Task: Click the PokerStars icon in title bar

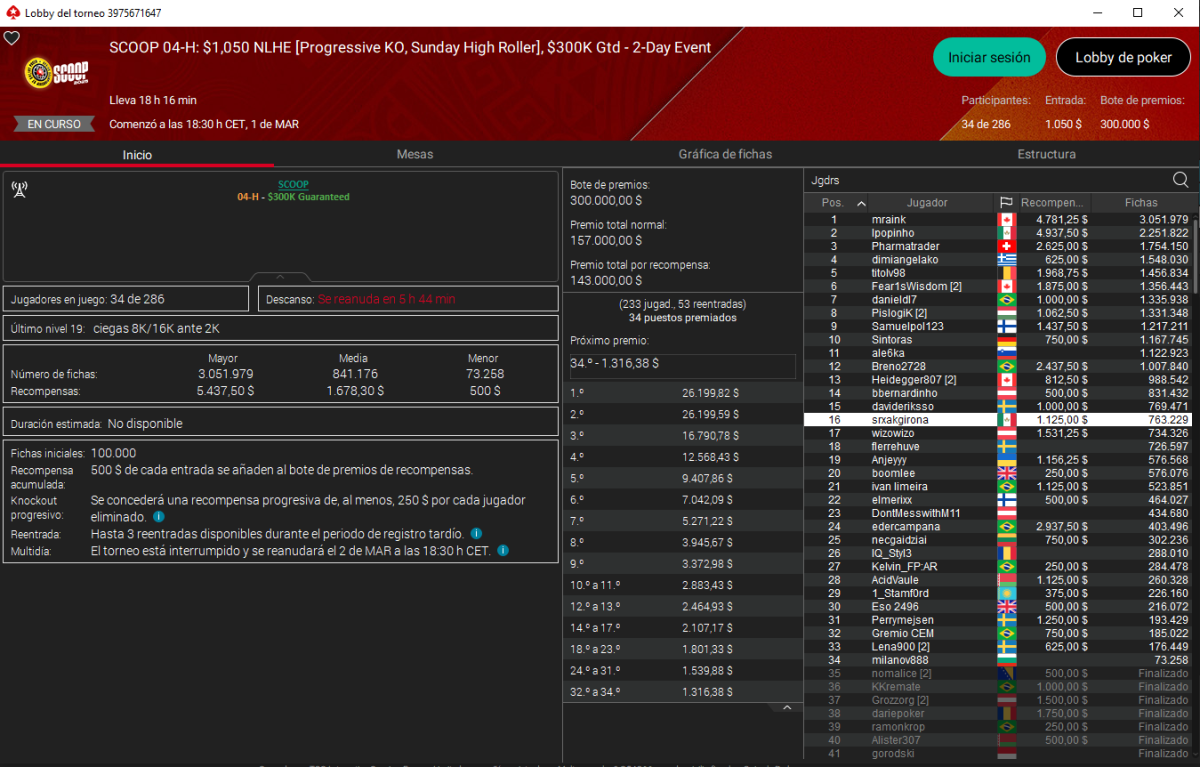Action: coord(11,13)
